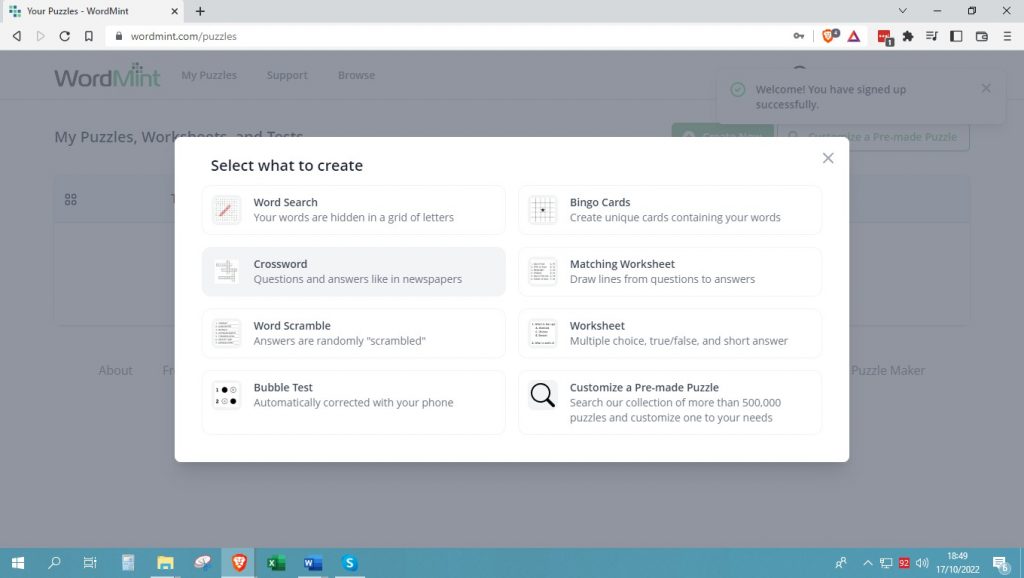1024x578 pixels.
Task: Click the WordMint logo
Action: tap(107, 76)
